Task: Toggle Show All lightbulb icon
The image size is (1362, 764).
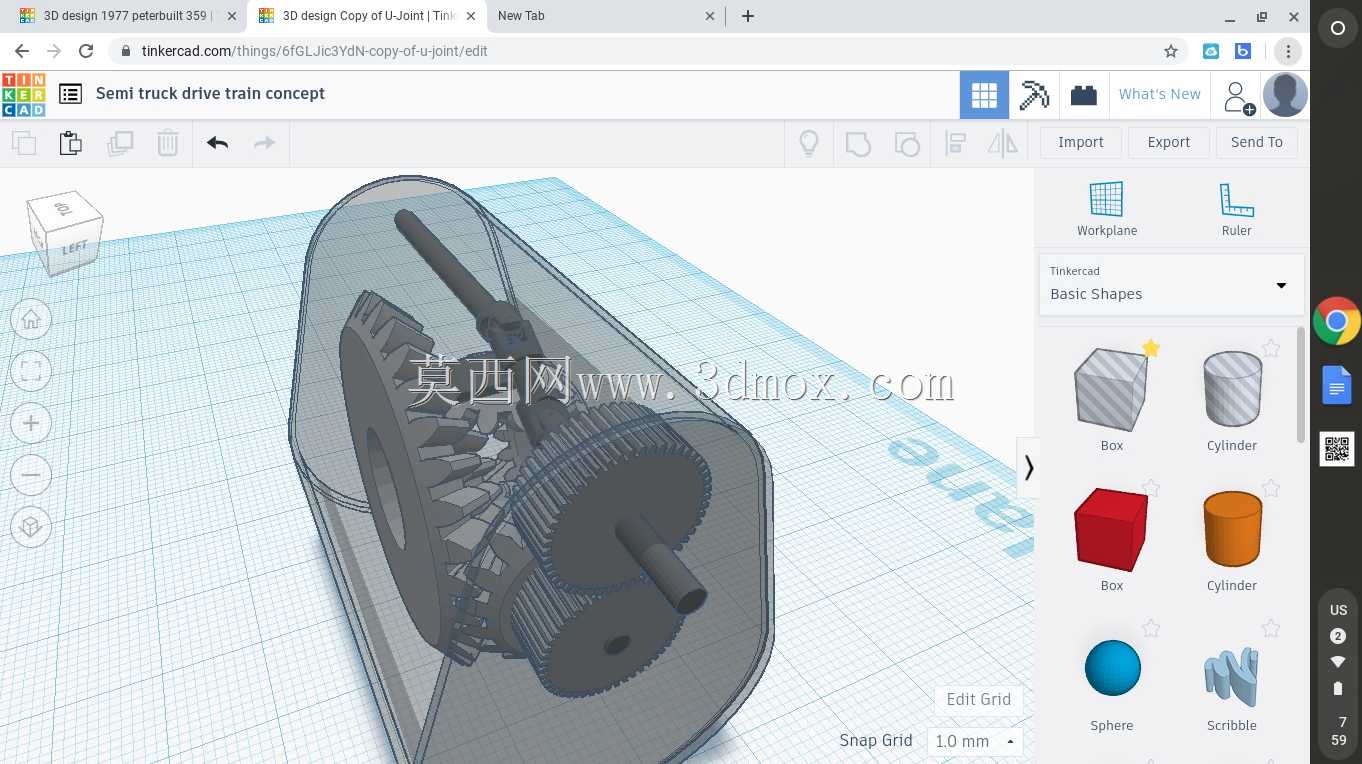Action: [809, 143]
